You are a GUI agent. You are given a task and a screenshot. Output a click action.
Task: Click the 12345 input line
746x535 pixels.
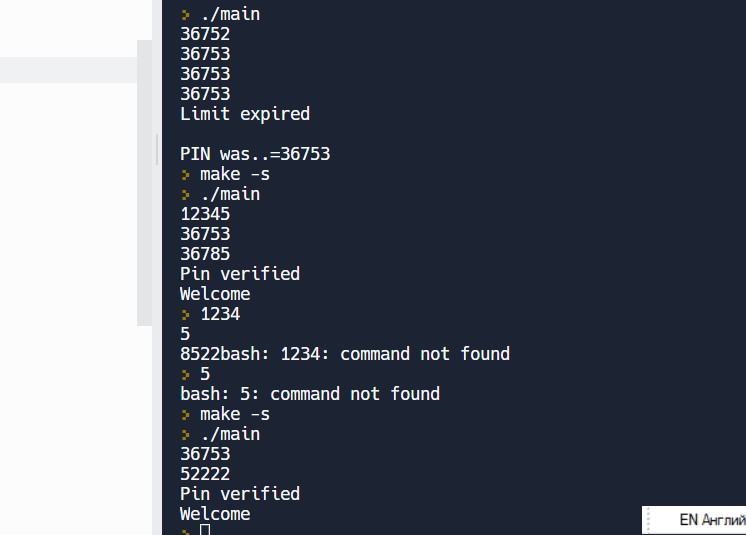pyautogui.click(x=205, y=214)
